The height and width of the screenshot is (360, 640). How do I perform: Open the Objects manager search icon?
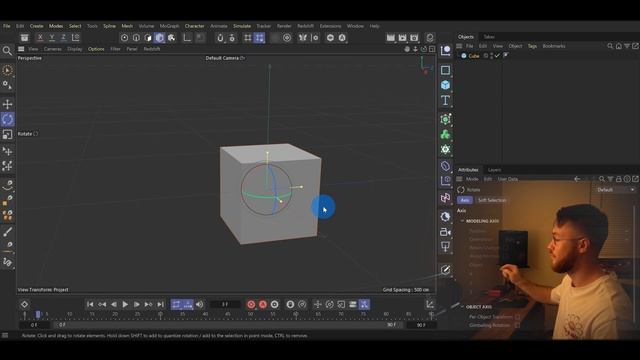pyautogui.click(x=610, y=46)
